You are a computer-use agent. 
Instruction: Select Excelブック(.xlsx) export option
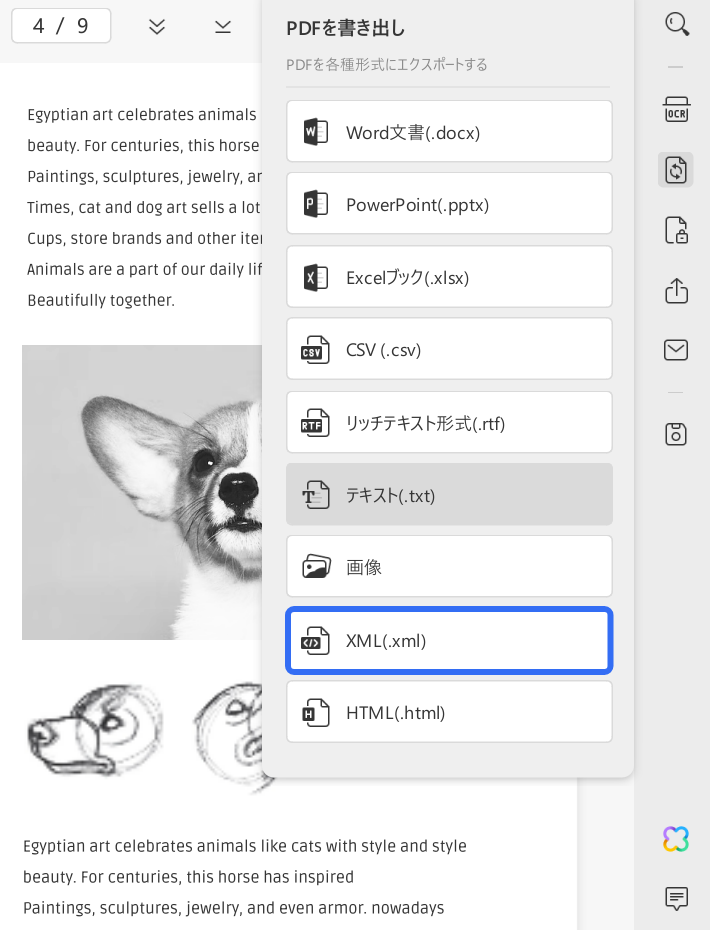(x=449, y=277)
